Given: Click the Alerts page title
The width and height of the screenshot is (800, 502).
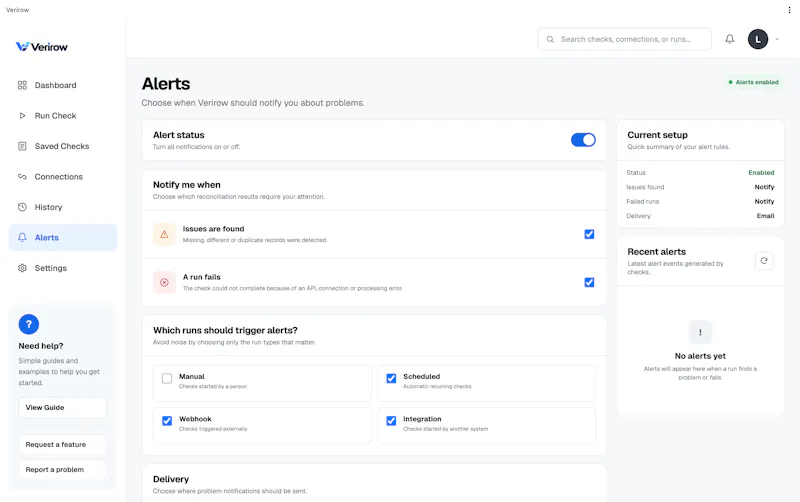Looking at the screenshot, I should click(166, 84).
